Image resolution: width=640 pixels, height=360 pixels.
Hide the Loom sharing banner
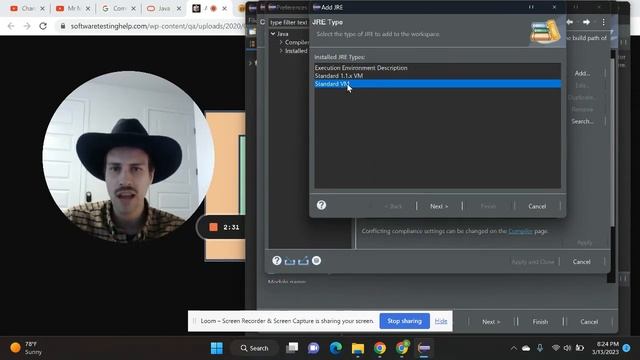(x=441, y=321)
